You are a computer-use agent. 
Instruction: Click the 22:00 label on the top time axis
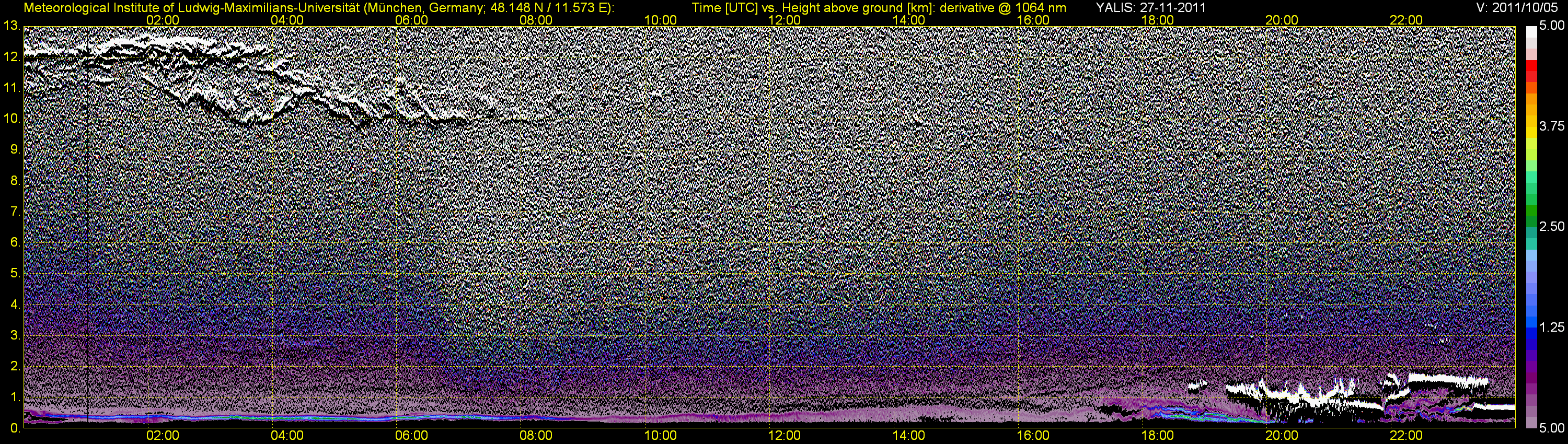coord(1406,20)
